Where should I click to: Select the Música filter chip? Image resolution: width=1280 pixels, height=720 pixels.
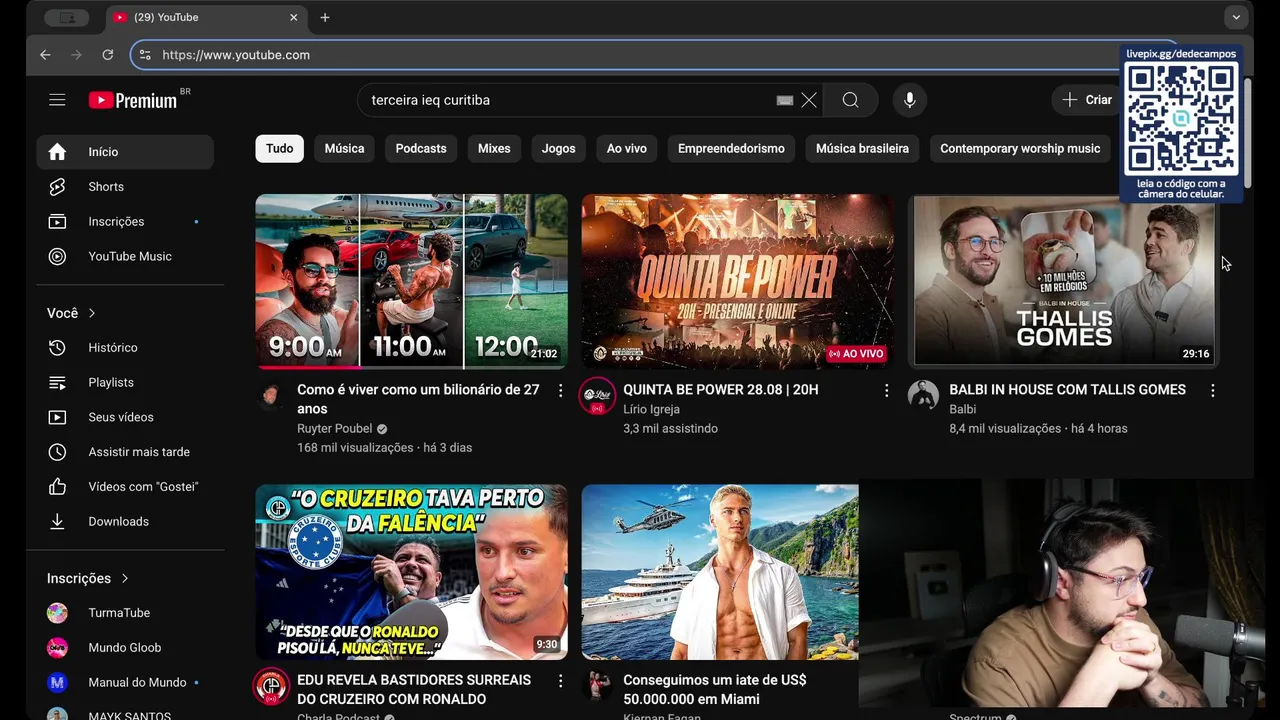click(344, 149)
